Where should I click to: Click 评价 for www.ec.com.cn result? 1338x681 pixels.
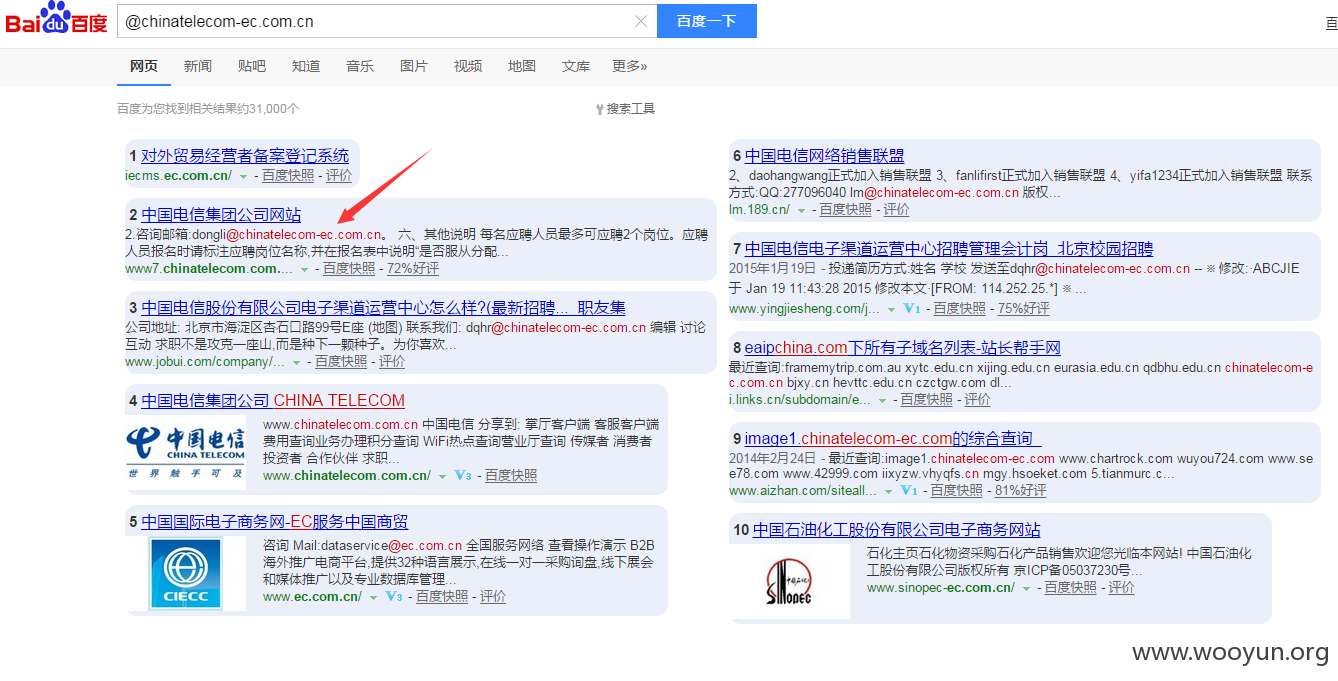(493, 596)
